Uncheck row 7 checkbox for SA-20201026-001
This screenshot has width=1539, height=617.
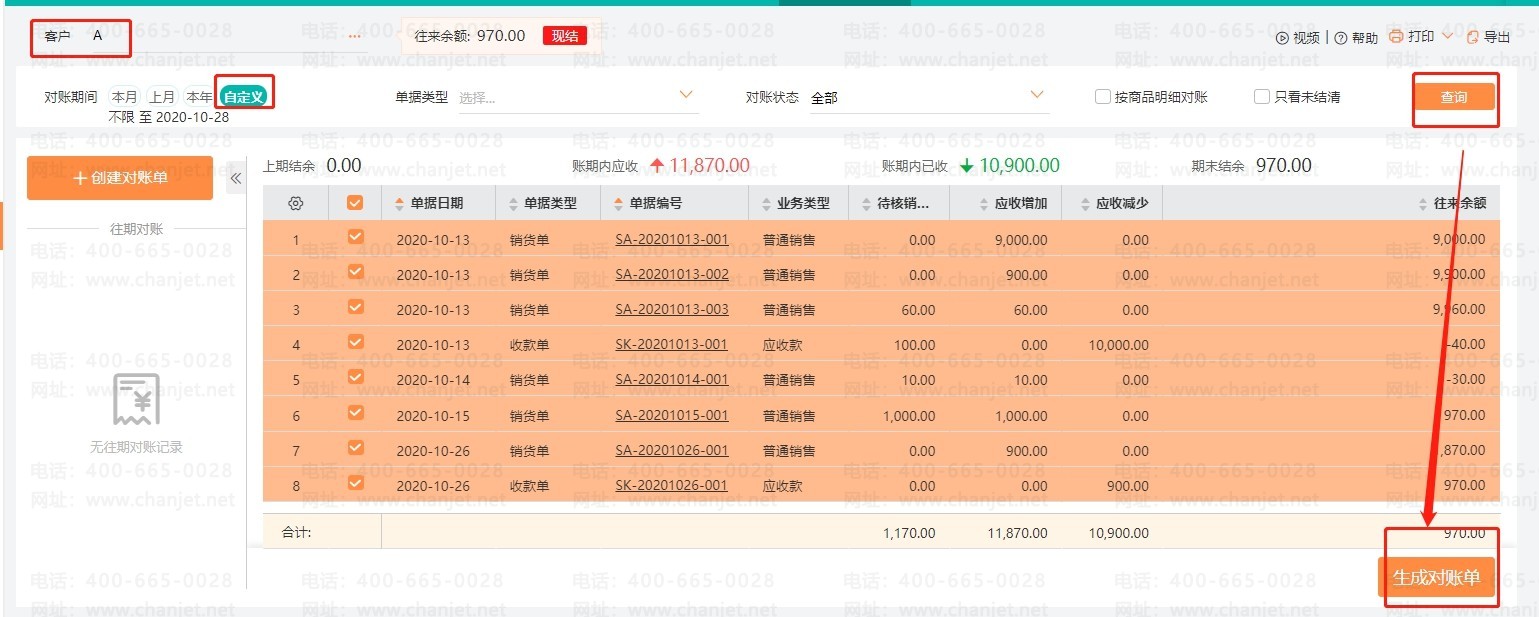(x=355, y=449)
